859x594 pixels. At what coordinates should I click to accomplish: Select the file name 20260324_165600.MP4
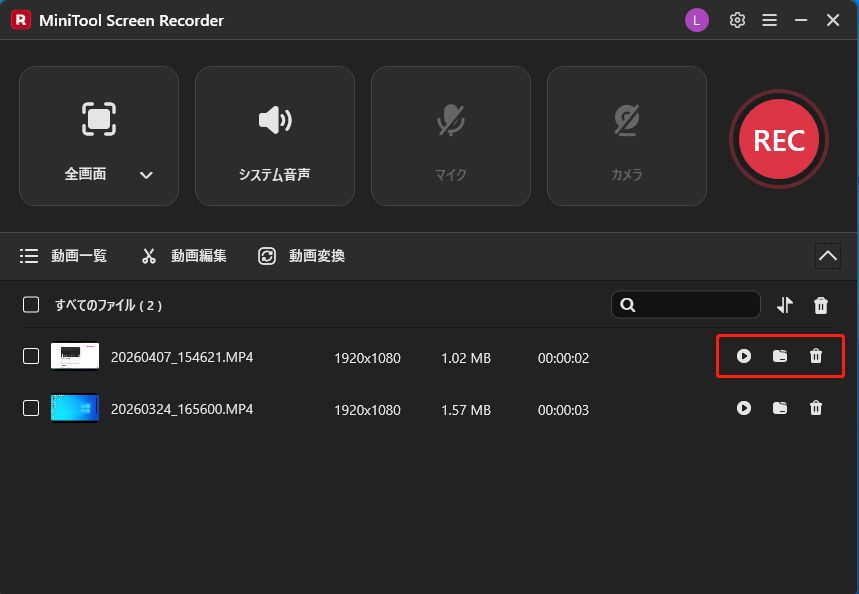182,409
